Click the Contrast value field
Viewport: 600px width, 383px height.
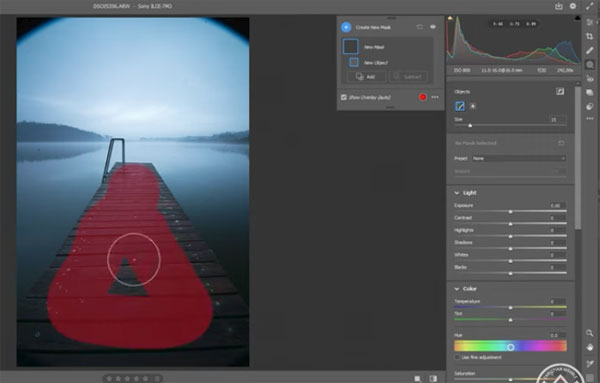pos(557,218)
